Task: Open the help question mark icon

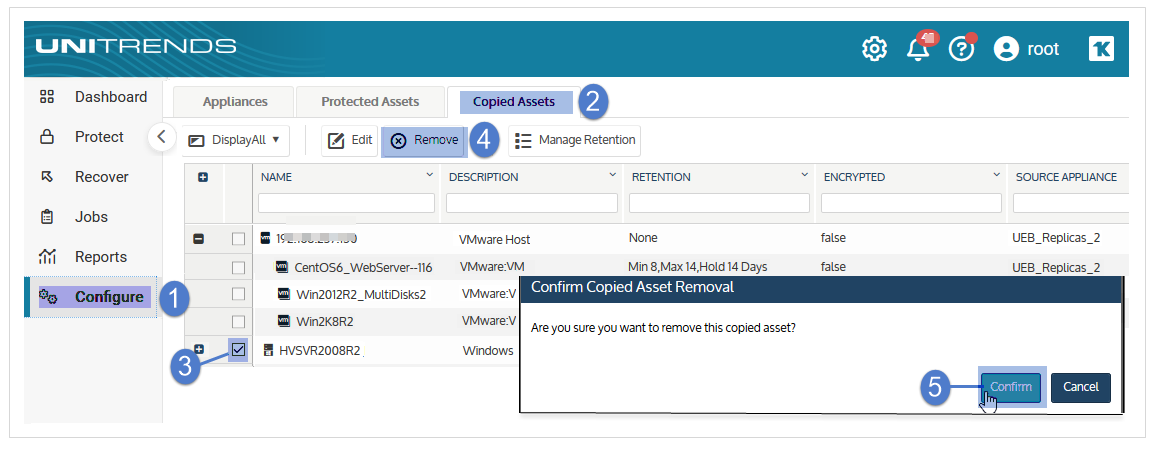Action: pyautogui.click(x=962, y=49)
